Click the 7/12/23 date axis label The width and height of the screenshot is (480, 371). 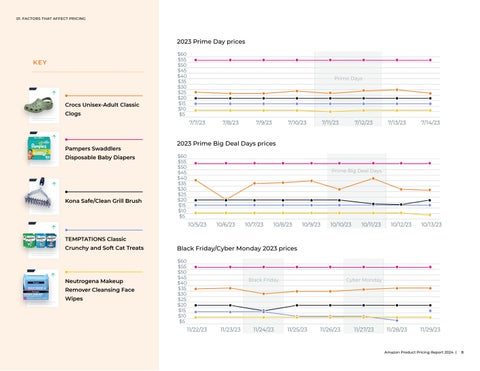pyautogui.click(x=364, y=123)
